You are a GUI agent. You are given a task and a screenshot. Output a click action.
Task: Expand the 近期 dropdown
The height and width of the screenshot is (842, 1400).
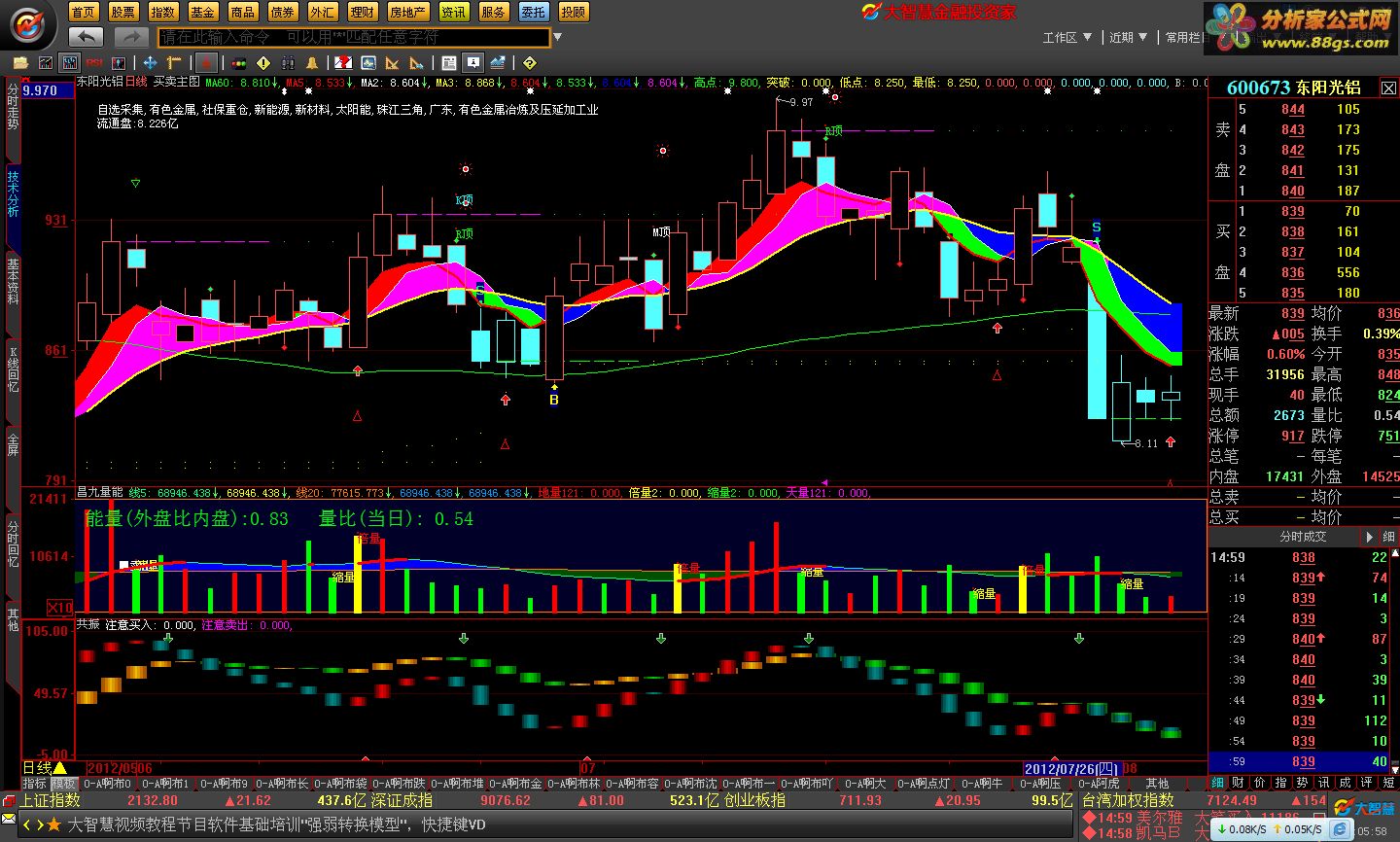click(1129, 38)
